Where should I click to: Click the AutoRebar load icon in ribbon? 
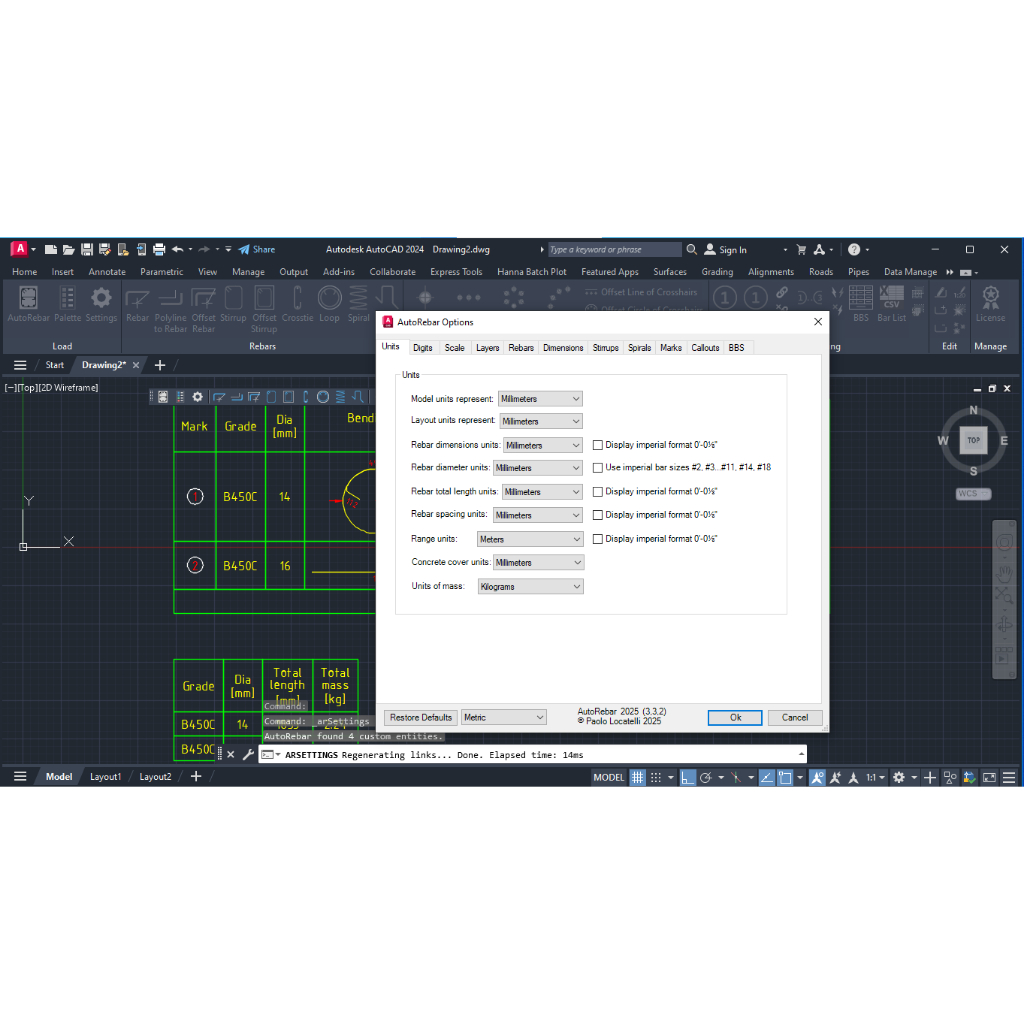click(x=28, y=304)
